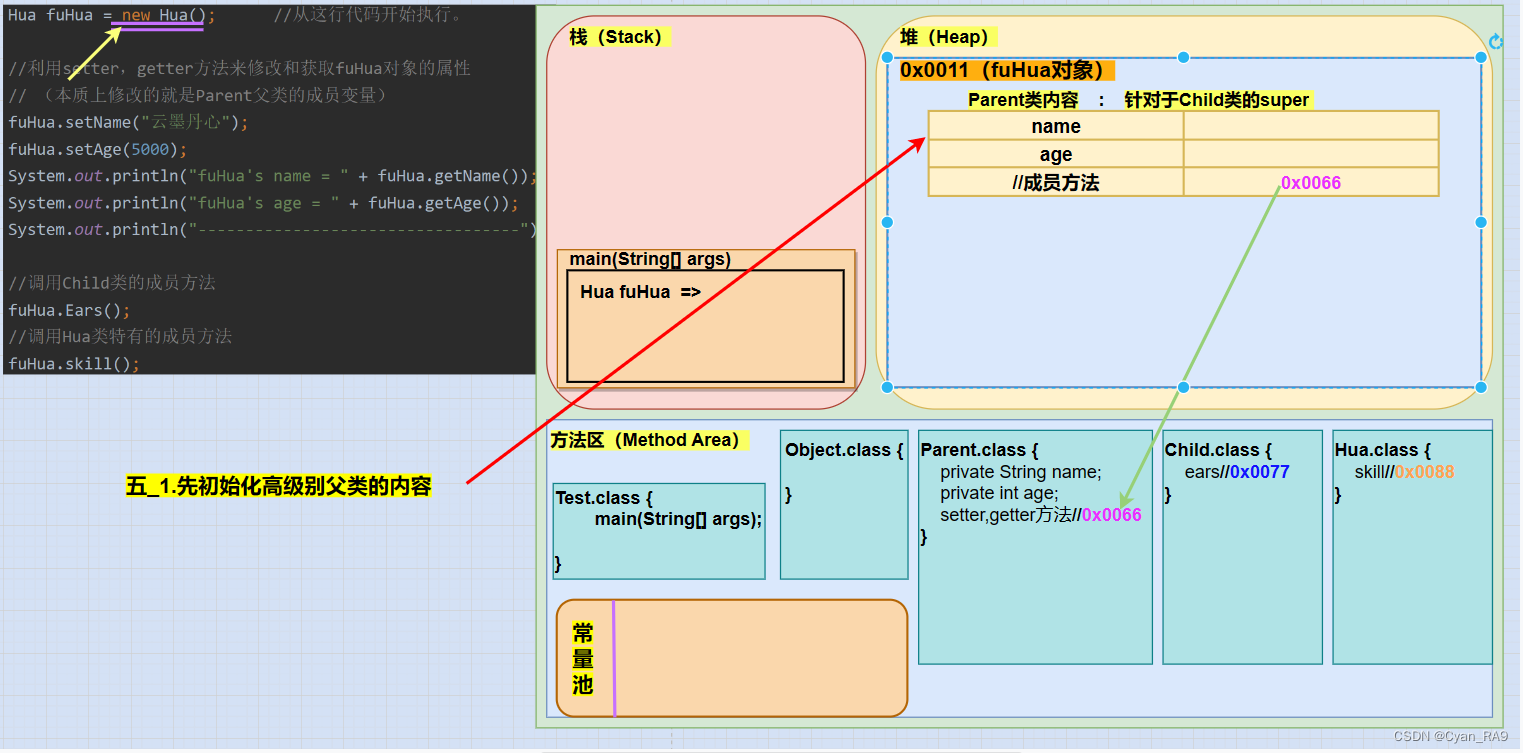Click the fuHua.Ears(); code line
The height and width of the screenshot is (753, 1523).
point(69,310)
